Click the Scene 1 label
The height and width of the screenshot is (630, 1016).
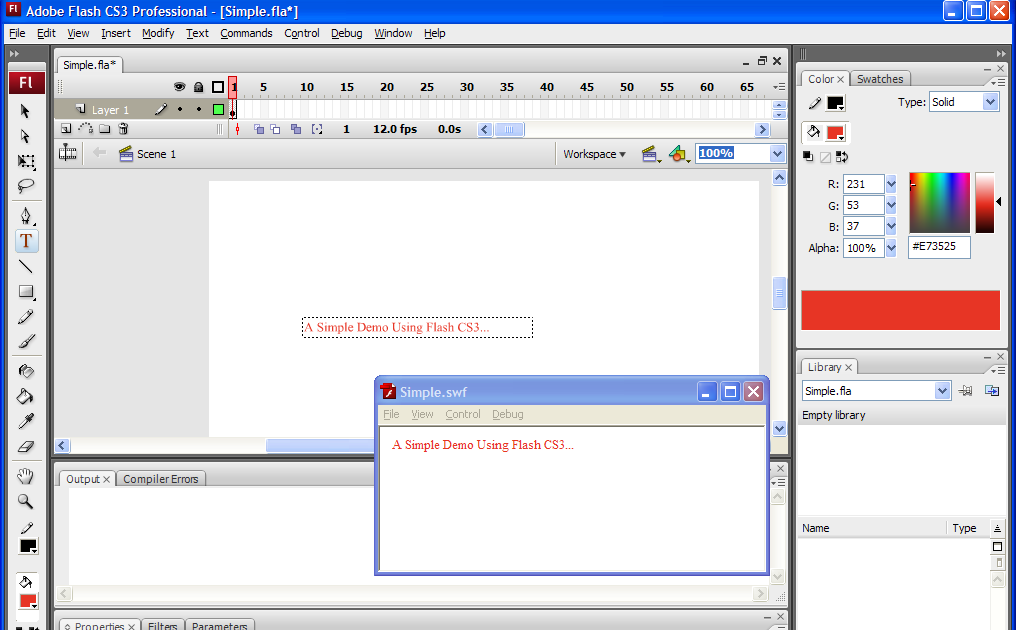(x=156, y=154)
